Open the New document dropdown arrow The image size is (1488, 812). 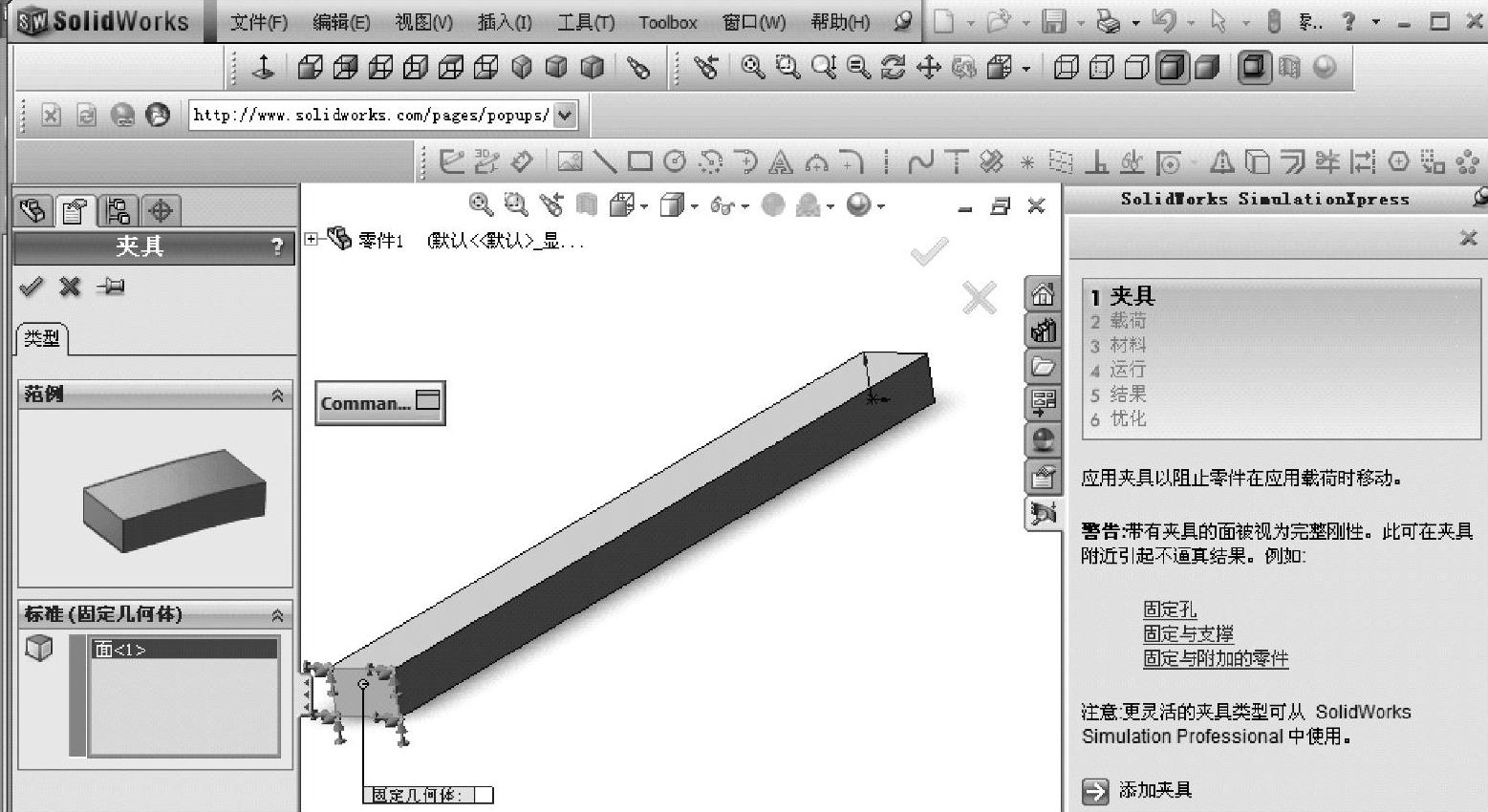click(970, 22)
